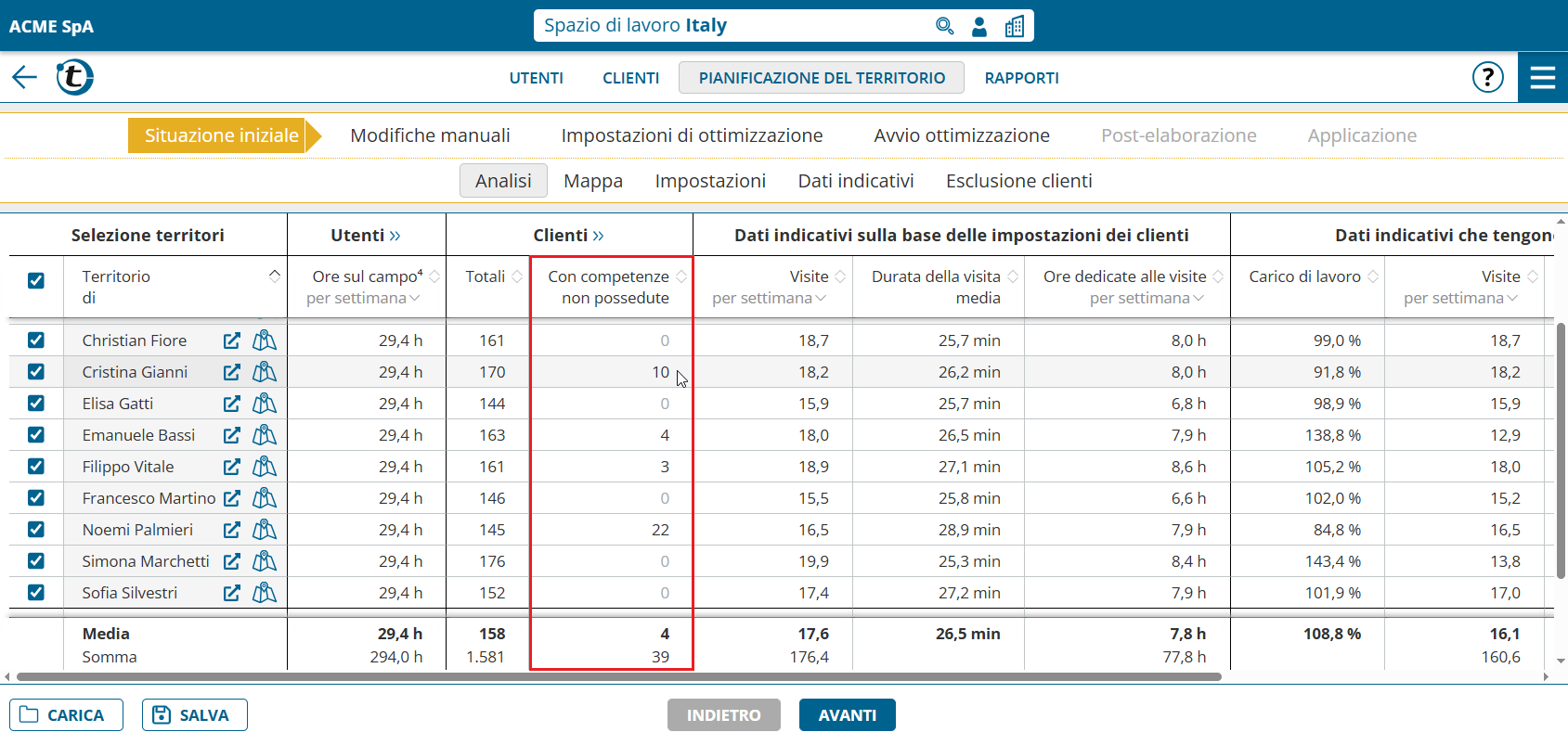Screen dimensions: 1568x745
Task: Open Christian Fiore in external link icon
Action: tap(232, 340)
